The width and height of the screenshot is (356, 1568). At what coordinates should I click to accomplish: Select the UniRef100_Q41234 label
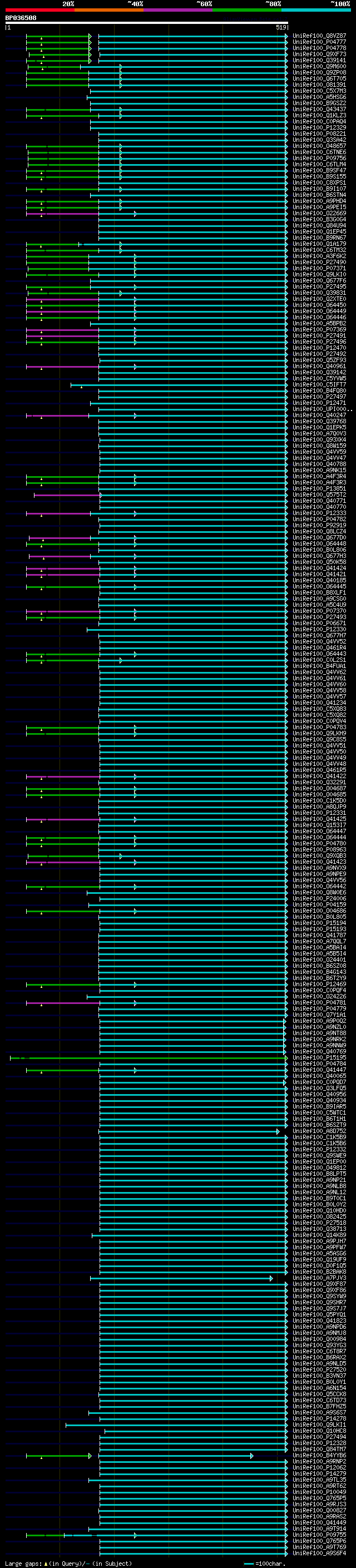click(x=319, y=703)
